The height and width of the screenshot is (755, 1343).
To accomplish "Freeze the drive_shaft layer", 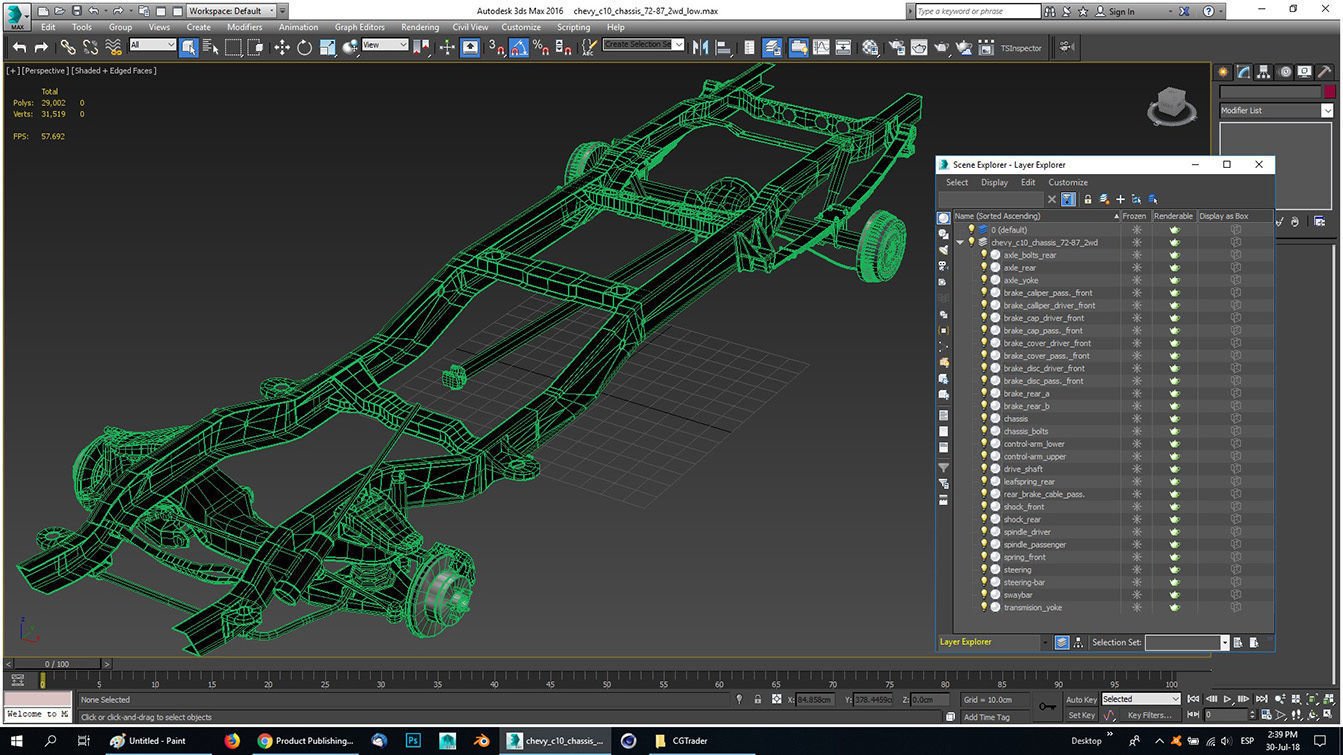I will pyautogui.click(x=1136, y=468).
